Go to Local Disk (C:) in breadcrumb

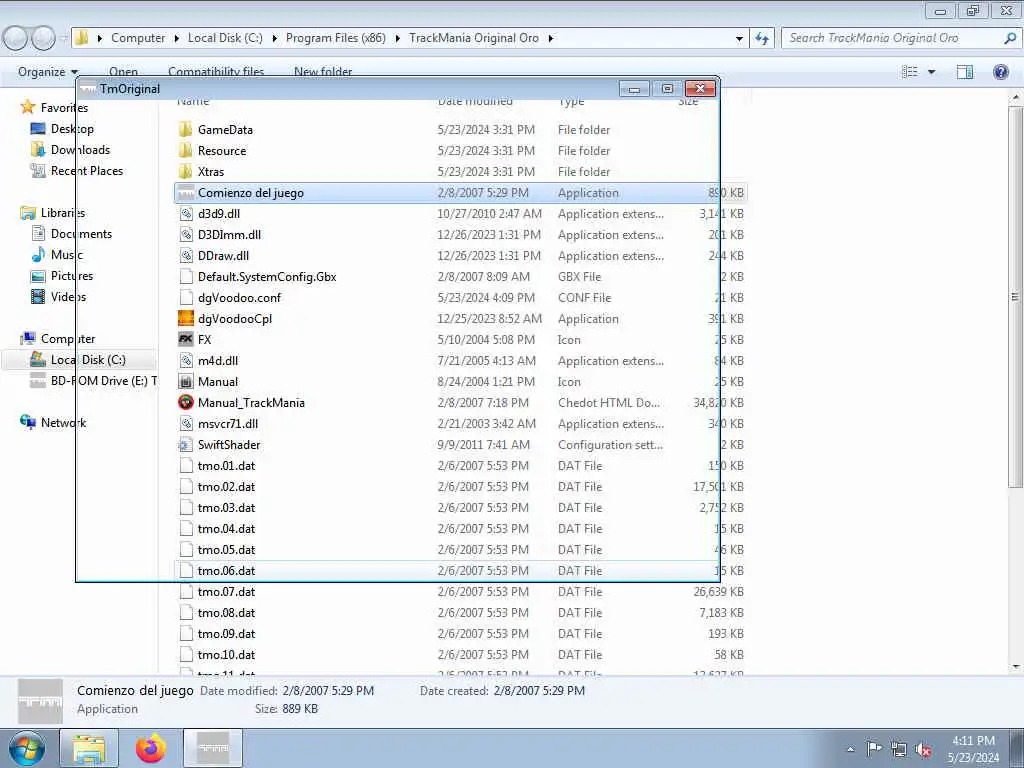click(225, 38)
